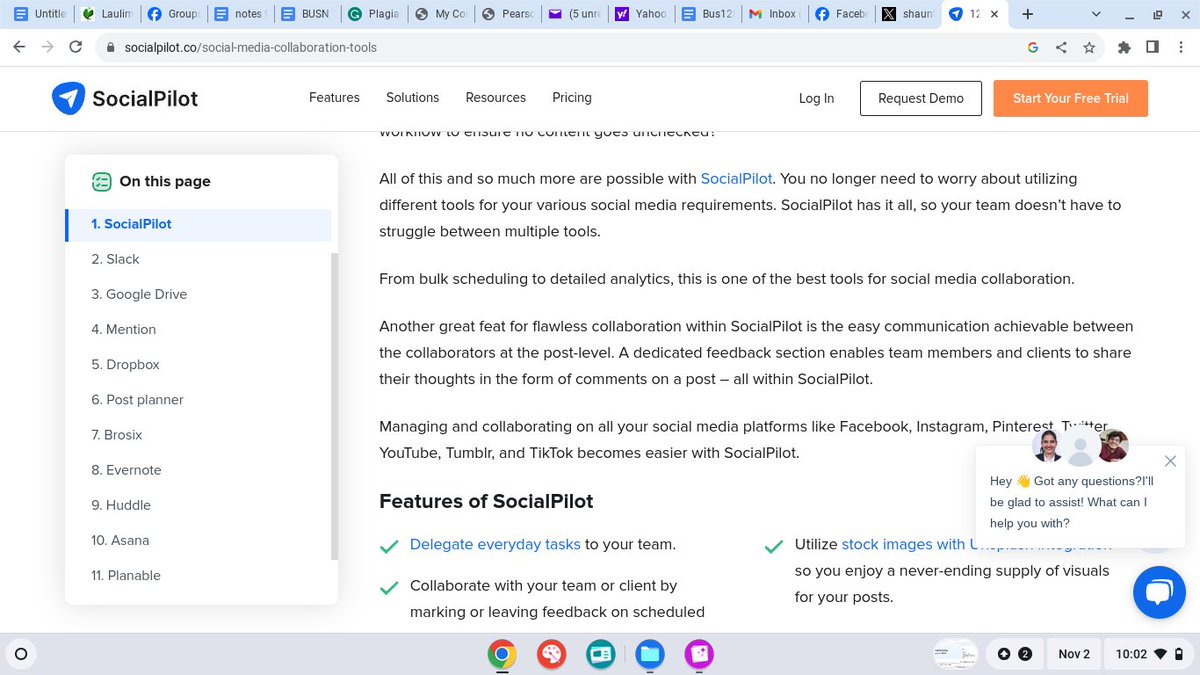Open the Solutions menu
This screenshot has height=675, width=1200.
(x=413, y=98)
